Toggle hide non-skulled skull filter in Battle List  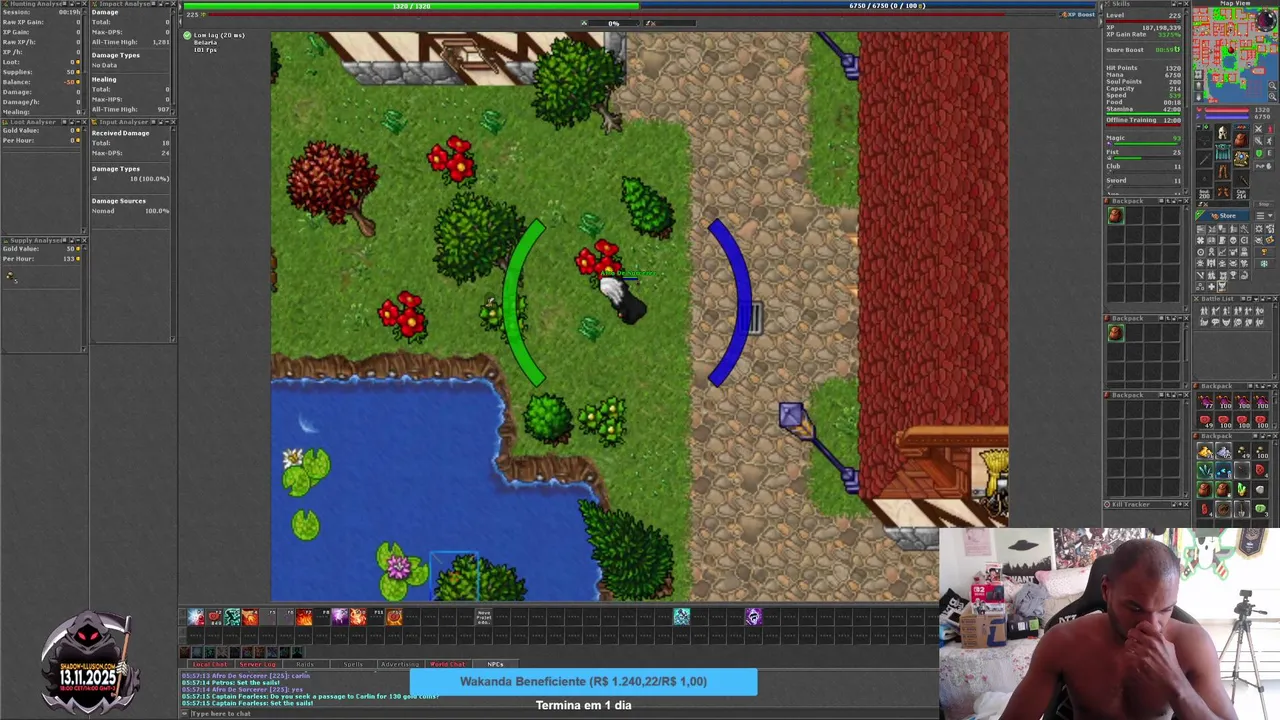click(1237, 321)
